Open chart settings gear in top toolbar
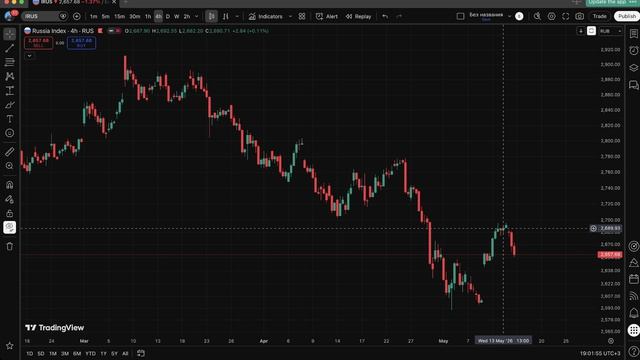The image size is (640, 360). click(x=551, y=16)
